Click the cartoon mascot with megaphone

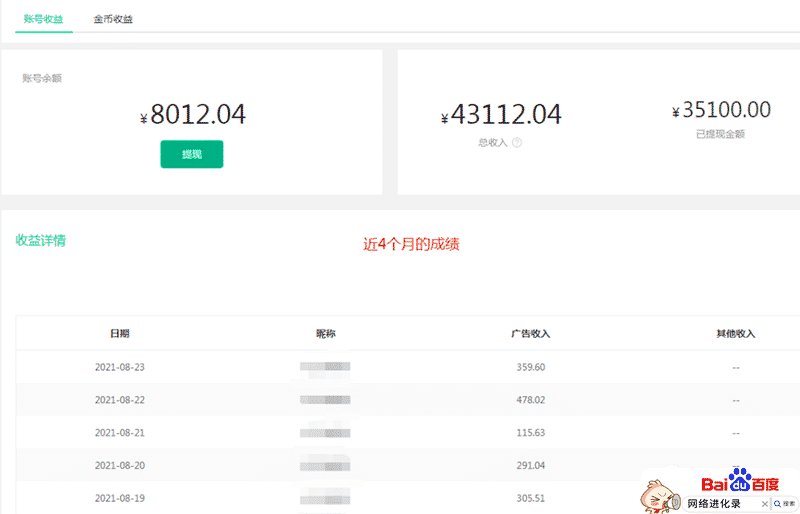[658, 494]
